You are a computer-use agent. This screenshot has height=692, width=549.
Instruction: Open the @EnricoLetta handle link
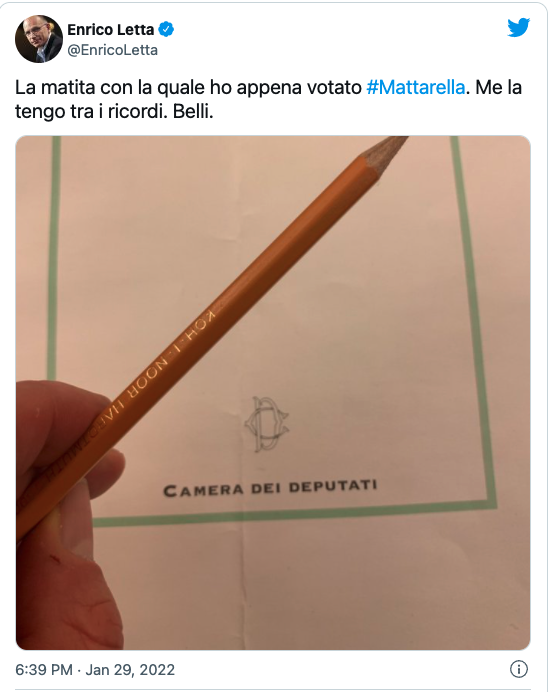pyautogui.click(x=112, y=50)
